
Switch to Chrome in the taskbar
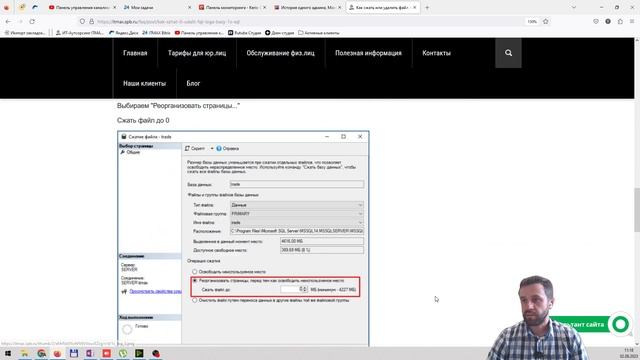41,353
